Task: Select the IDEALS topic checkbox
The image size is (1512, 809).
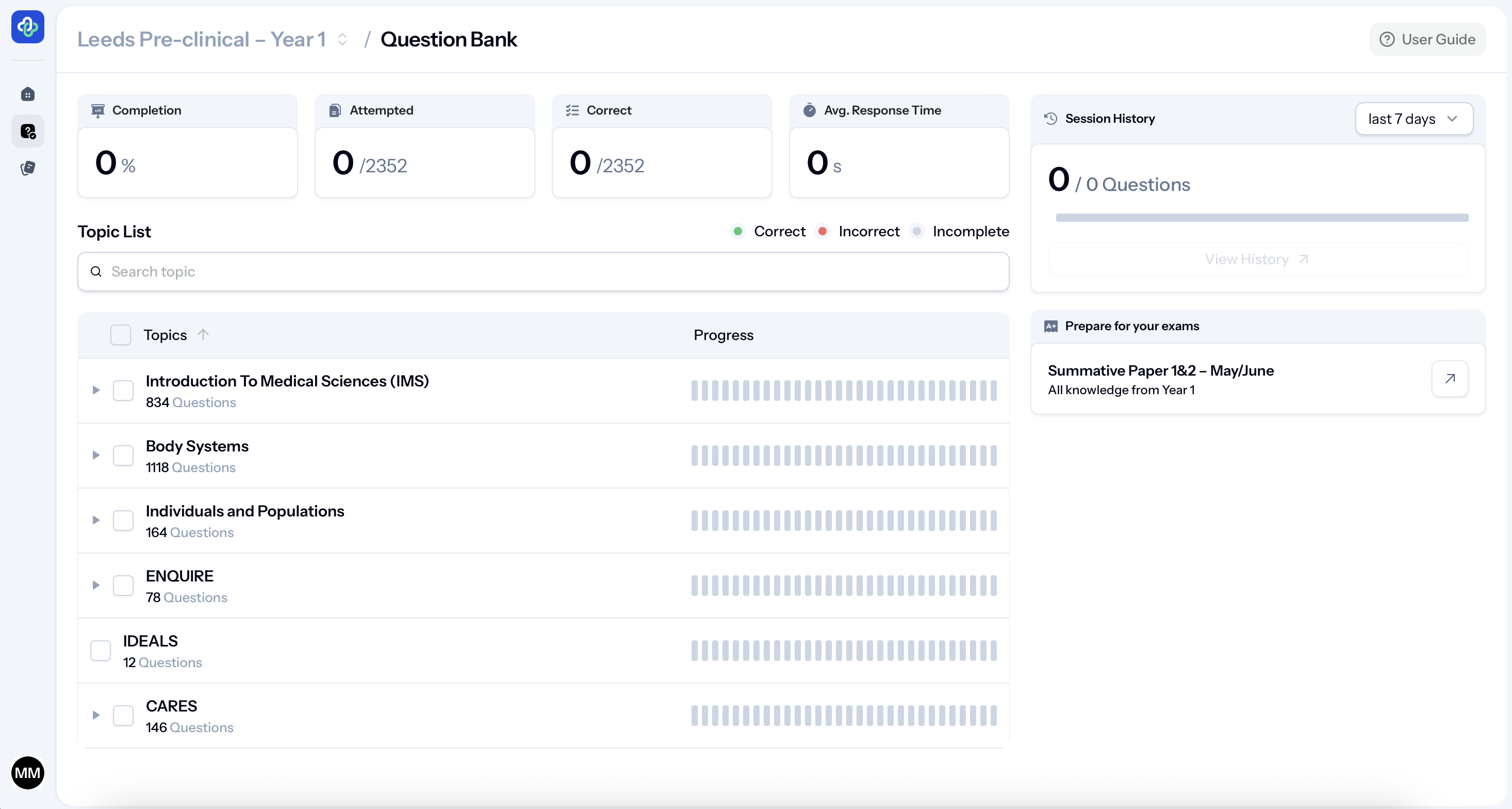Action: pos(101,650)
